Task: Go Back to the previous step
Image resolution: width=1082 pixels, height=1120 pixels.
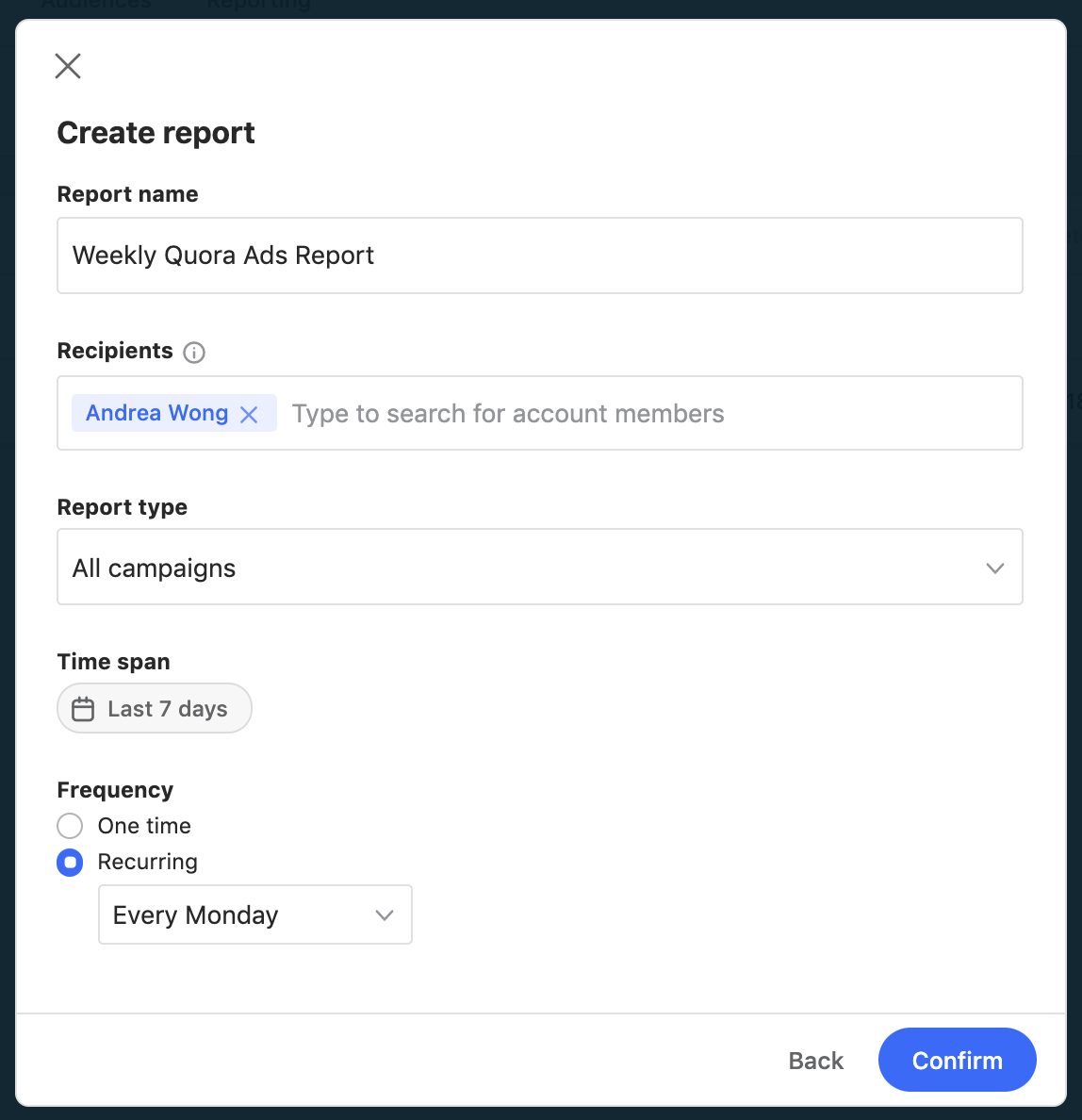Action: pyautogui.click(x=815, y=1061)
